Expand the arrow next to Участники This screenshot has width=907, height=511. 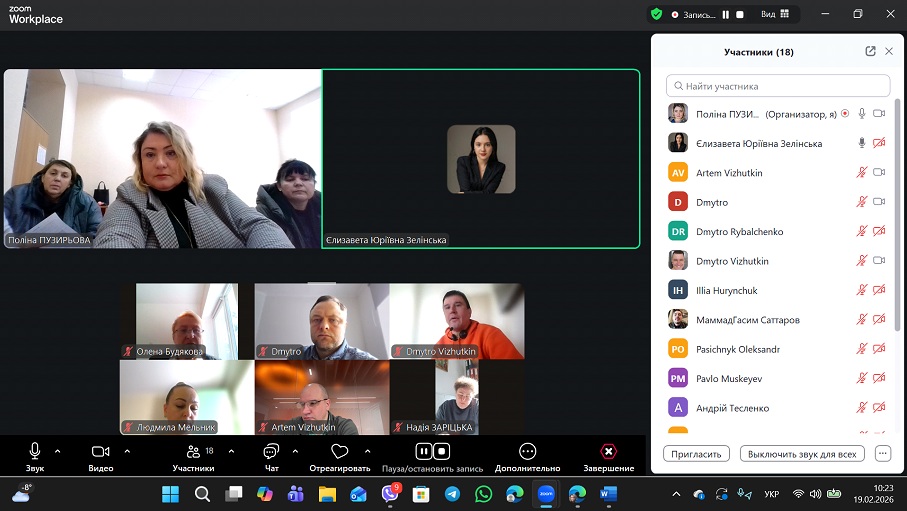coord(231,451)
